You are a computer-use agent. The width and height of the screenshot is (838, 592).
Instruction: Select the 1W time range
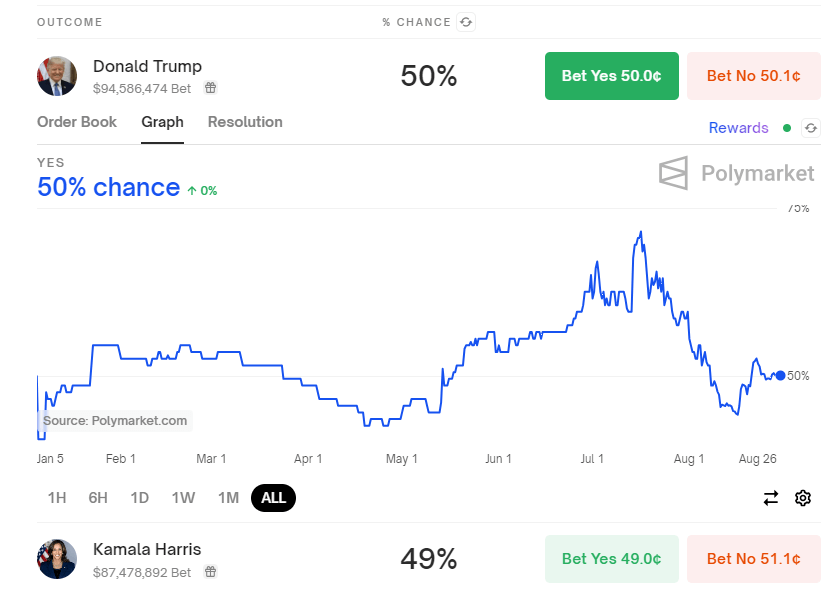[x=183, y=497]
